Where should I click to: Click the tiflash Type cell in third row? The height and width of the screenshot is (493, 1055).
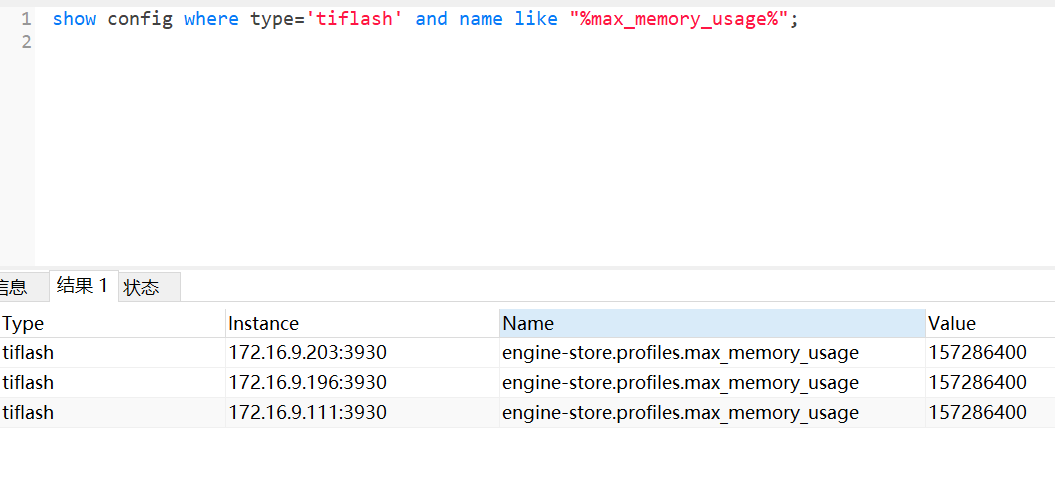click(x=28, y=413)
